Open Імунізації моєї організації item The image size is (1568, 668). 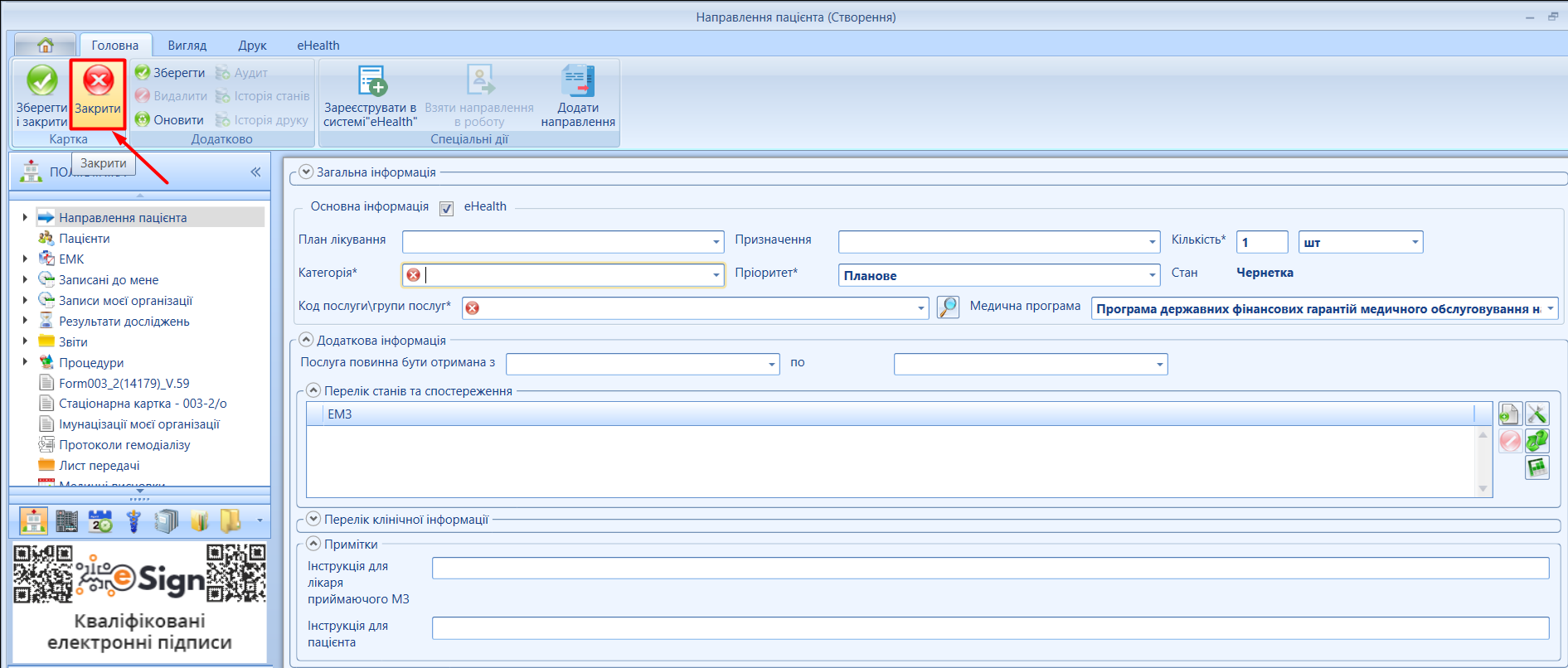(x=138, y=424)
